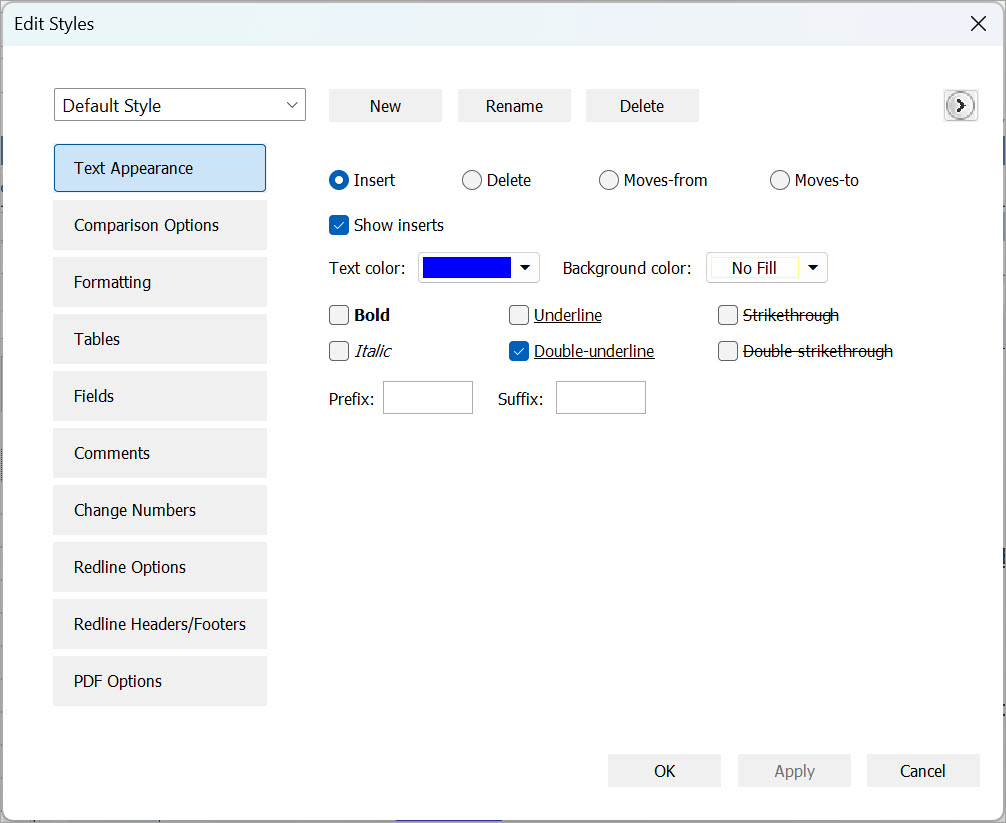Viewport: 1006px width, 823px height.
Task: Open the Default Style dropdown
Action: pyautogui.click(x=180, y=105)
